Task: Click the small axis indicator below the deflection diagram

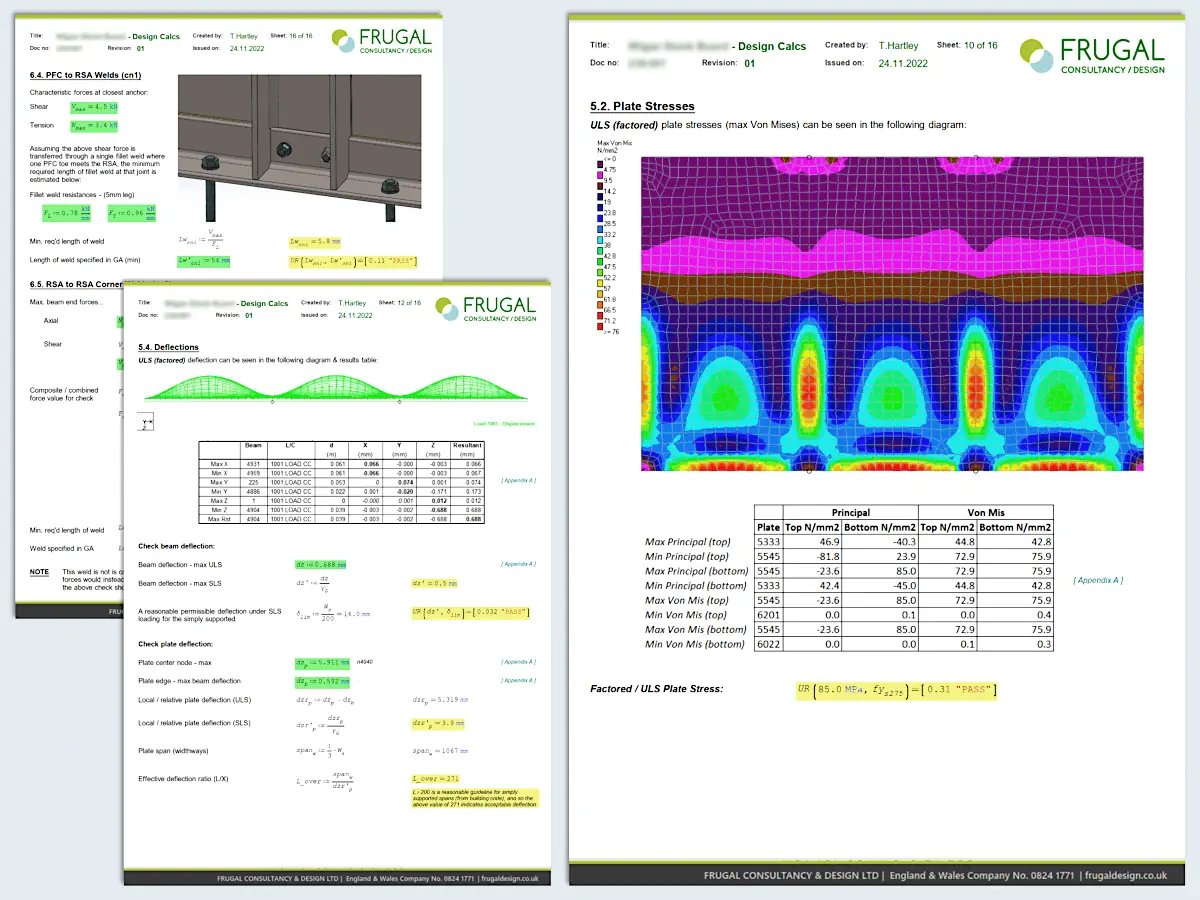Action: pyautogui.click(x=147, y=421)
